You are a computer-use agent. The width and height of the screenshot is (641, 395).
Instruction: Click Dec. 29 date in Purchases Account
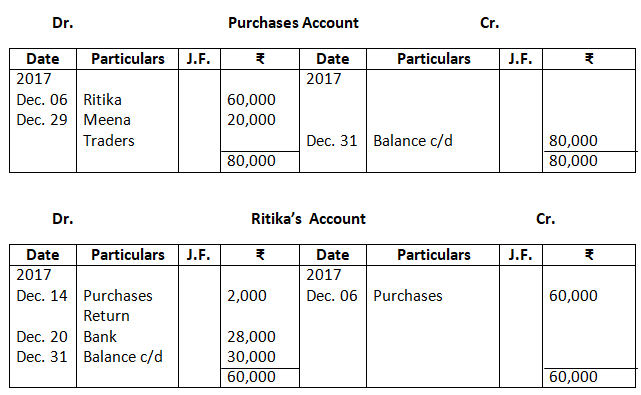pos(42,120)
